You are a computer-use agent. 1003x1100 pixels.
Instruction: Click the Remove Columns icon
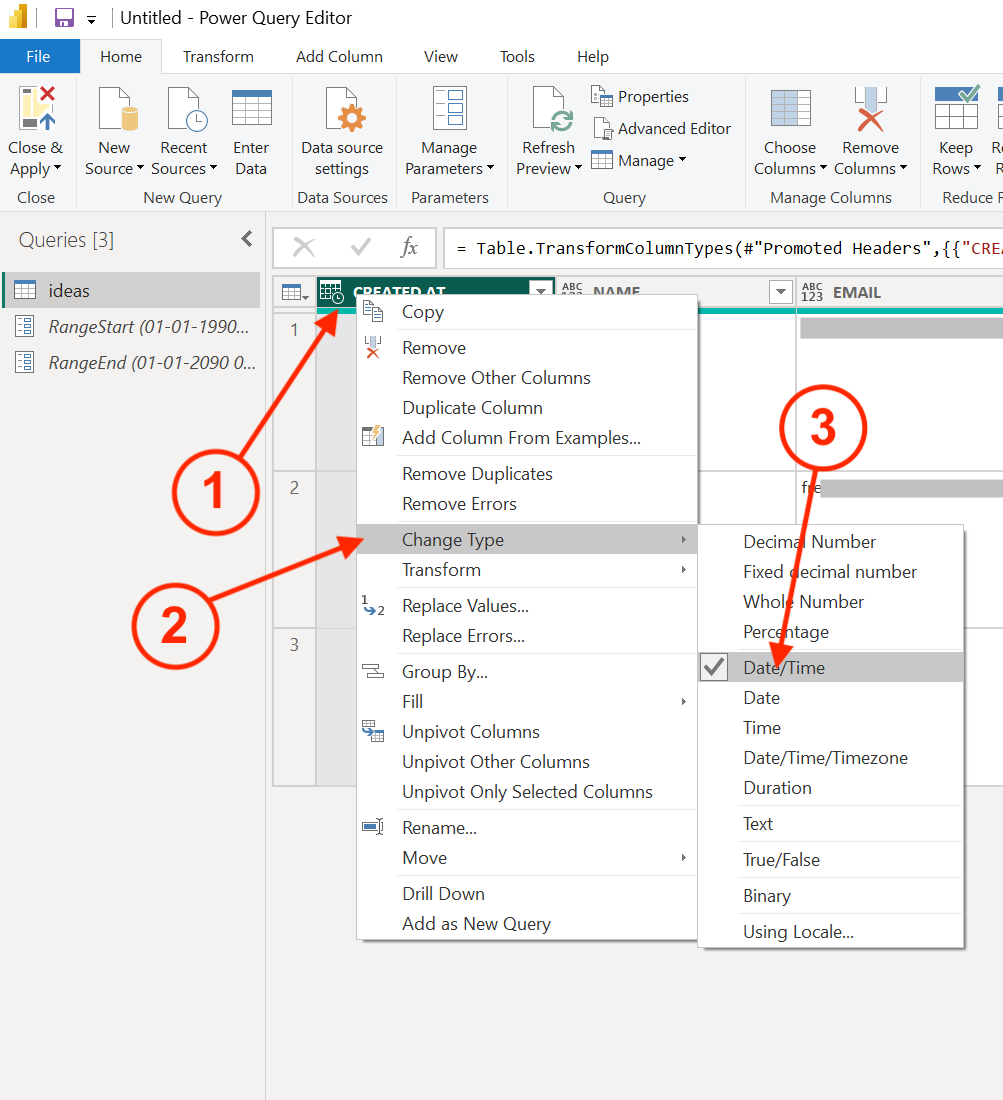870,109
